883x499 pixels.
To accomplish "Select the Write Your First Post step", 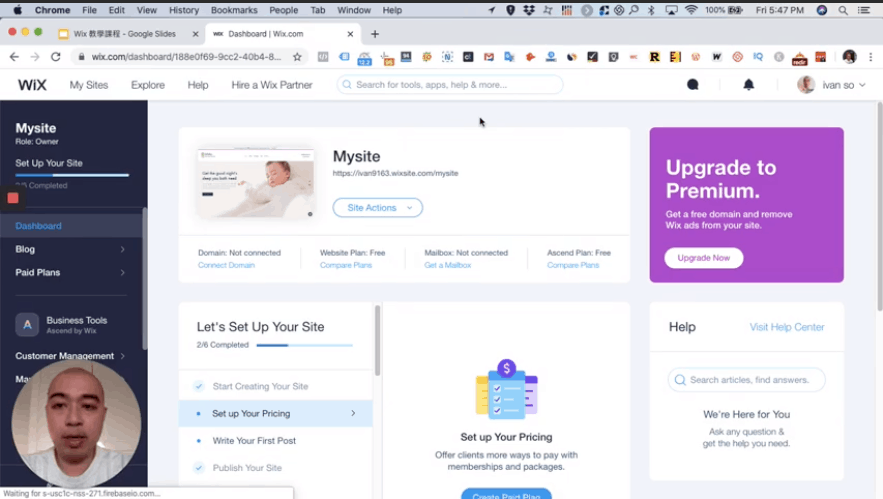I will click(276, 441).
